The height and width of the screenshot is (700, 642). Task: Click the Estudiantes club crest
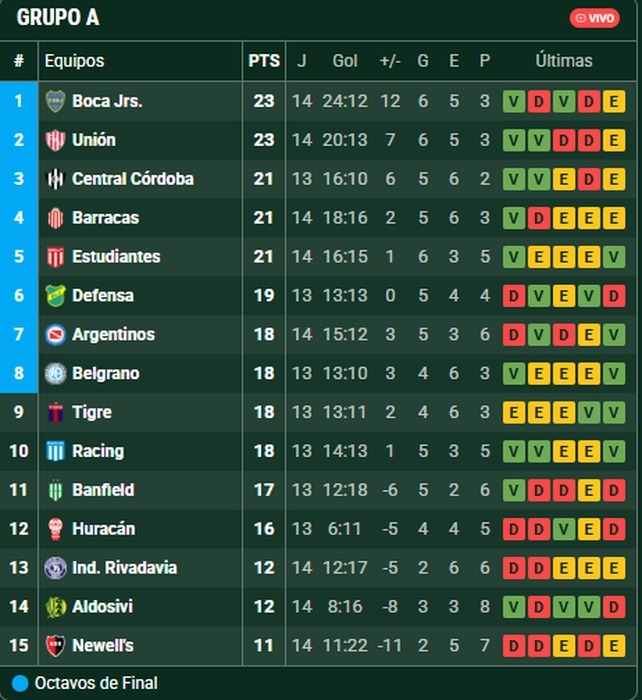(56, 257)
